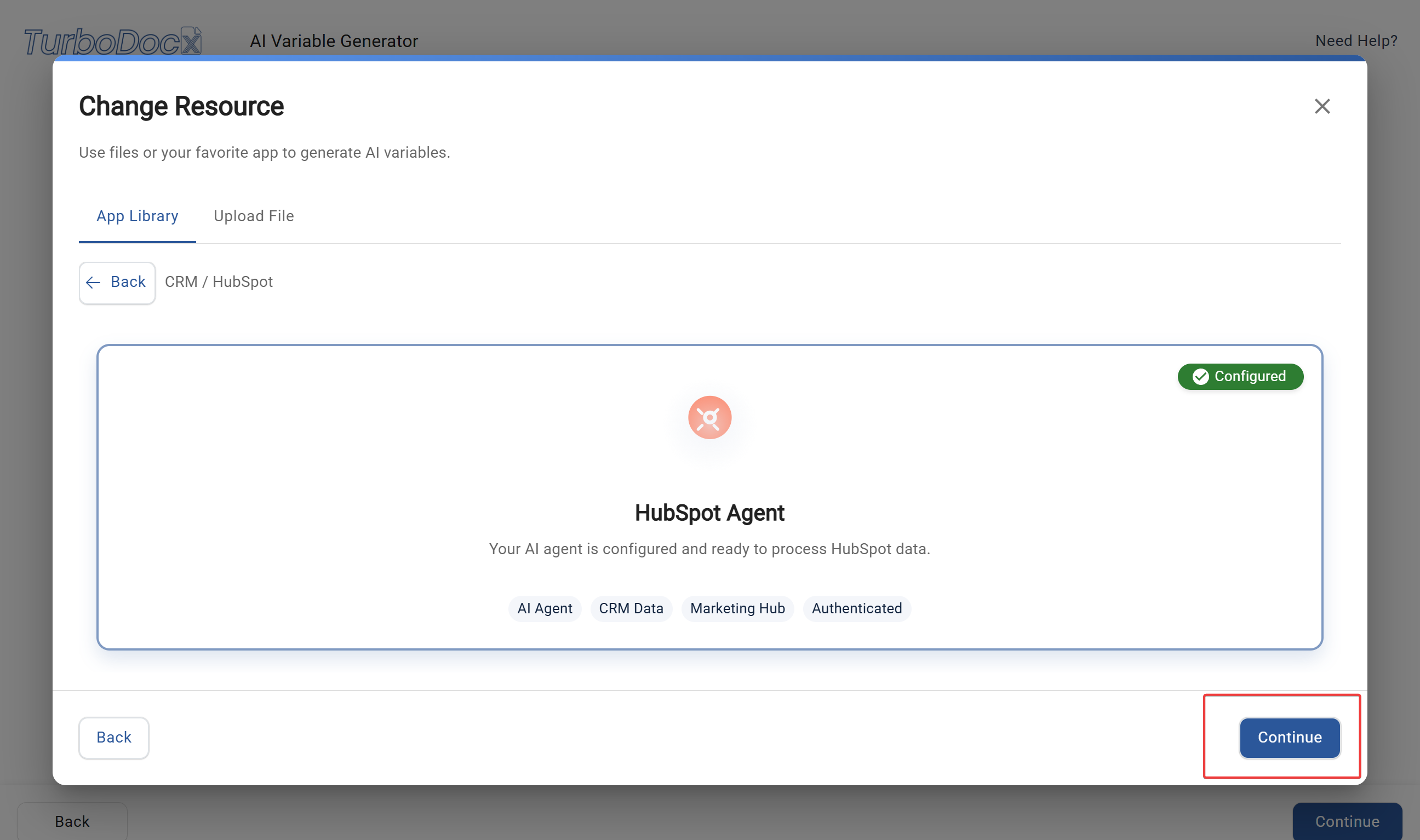Click the Authenticated tag
This screenshot has width=1420, height=840.
click(x=857, y=608)
